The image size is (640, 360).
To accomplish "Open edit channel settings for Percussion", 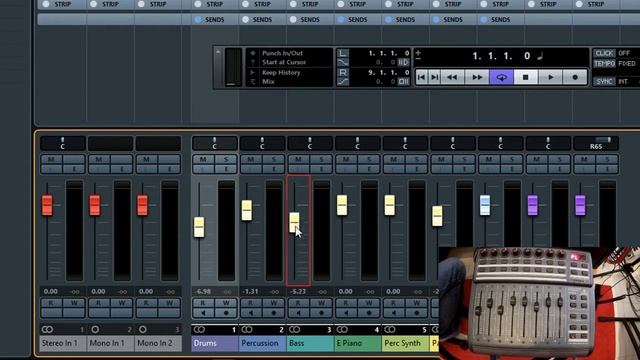I will (x=273, y=169).
